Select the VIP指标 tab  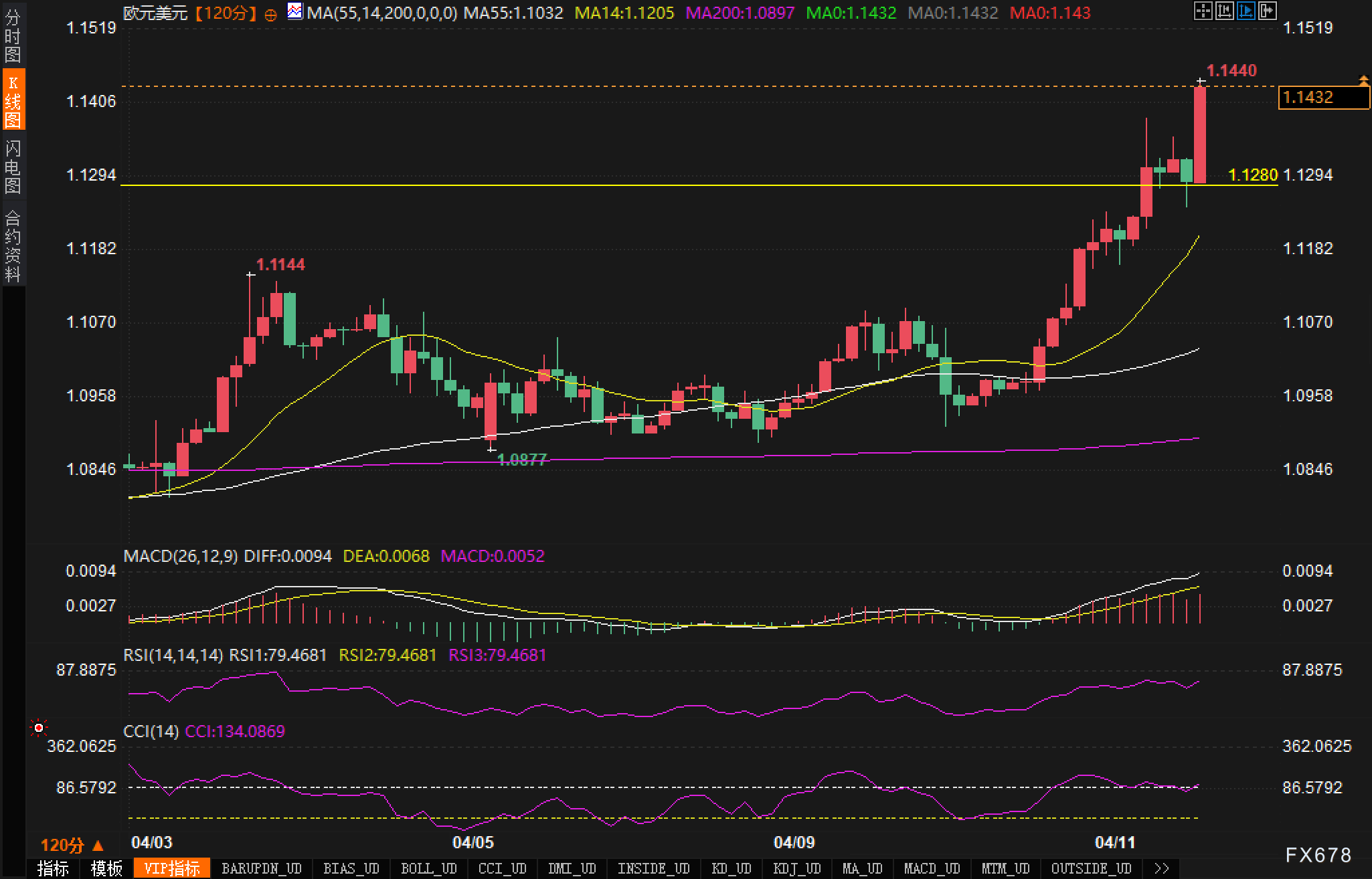173,868
